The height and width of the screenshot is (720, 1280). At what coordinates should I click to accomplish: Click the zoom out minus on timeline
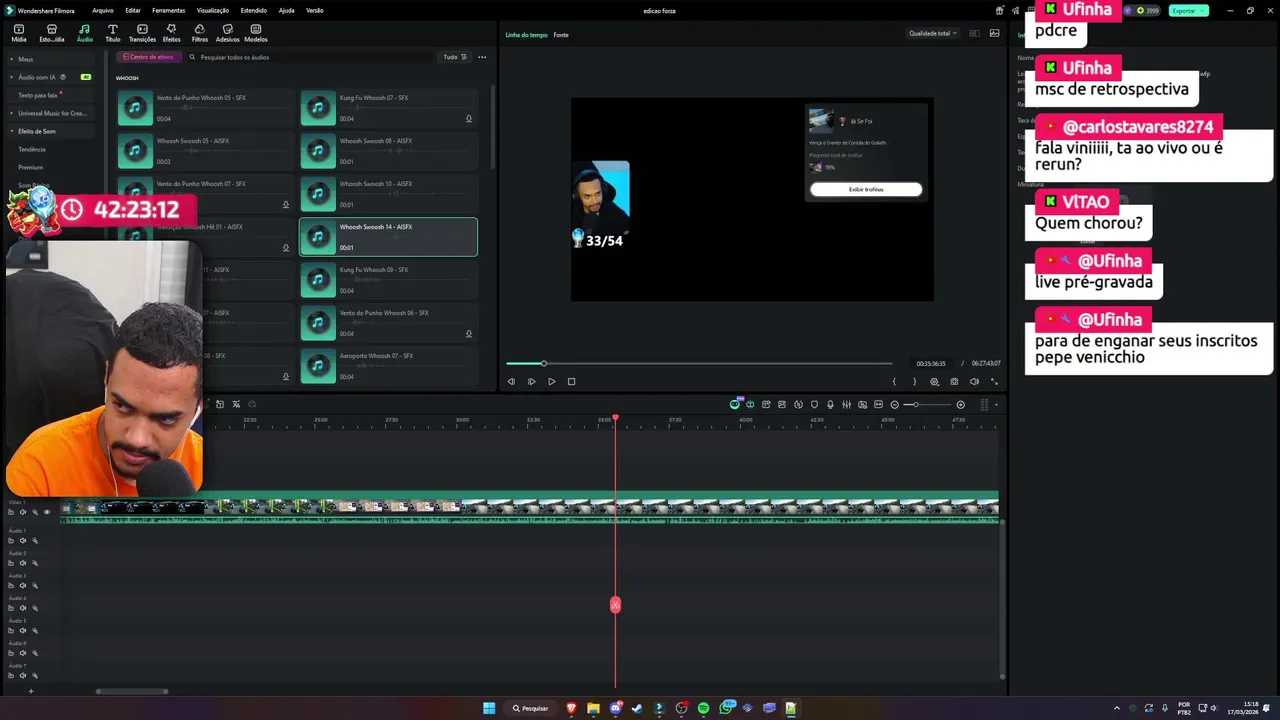pos(894,404)
